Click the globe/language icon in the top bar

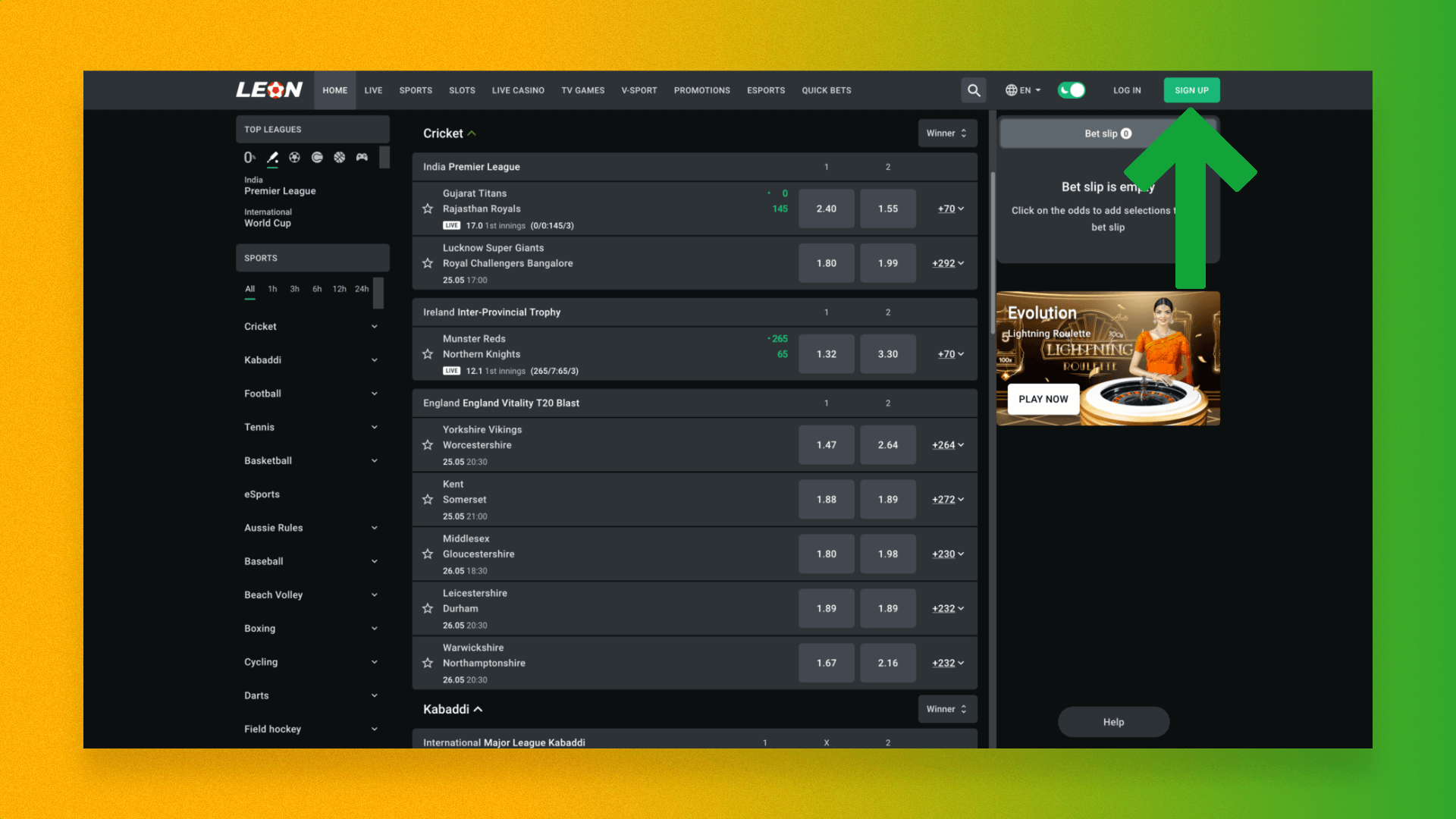1012,90
